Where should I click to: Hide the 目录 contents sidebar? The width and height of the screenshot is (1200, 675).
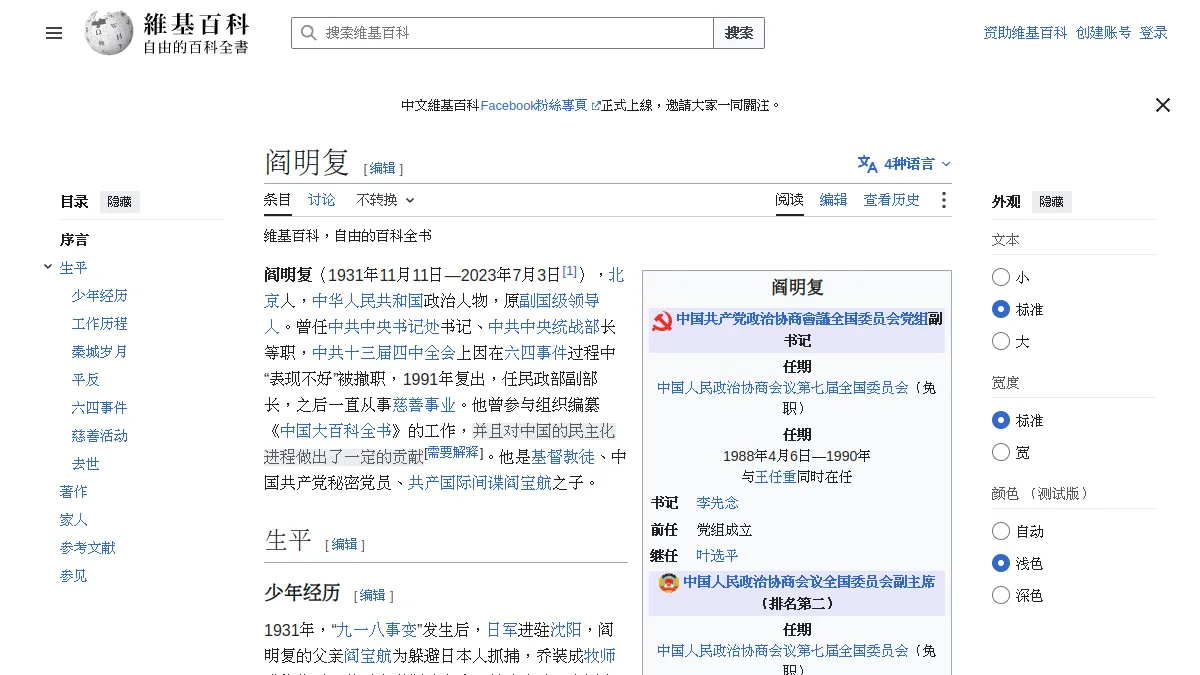click(119, 201)
